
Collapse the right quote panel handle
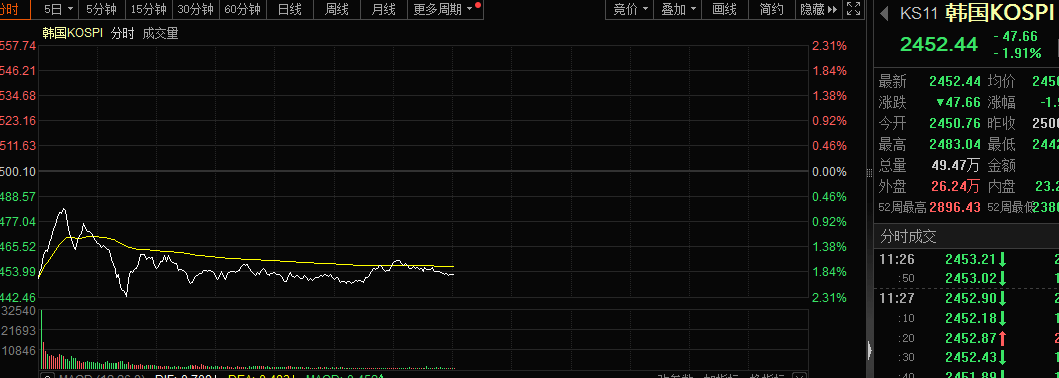869,350
